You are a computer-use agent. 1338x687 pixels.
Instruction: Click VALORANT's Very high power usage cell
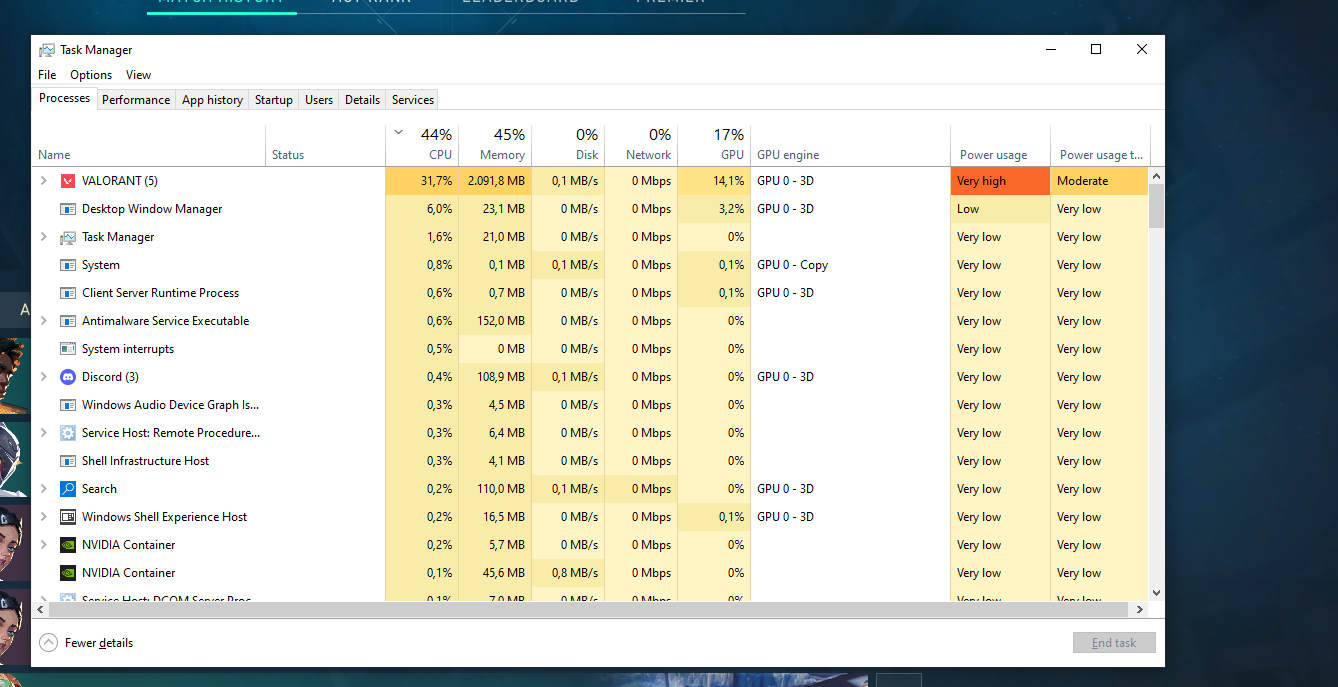1000,181
